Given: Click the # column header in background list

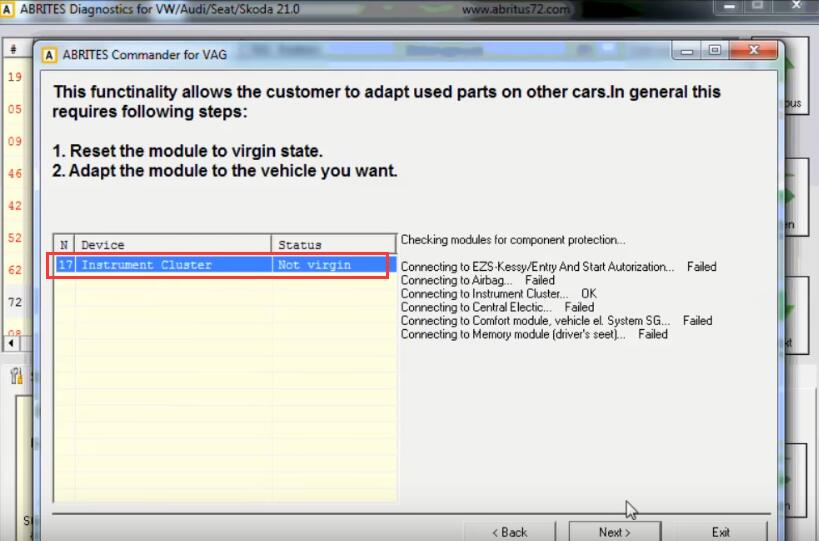Looking at the screenshot, I should pos(13,49).
